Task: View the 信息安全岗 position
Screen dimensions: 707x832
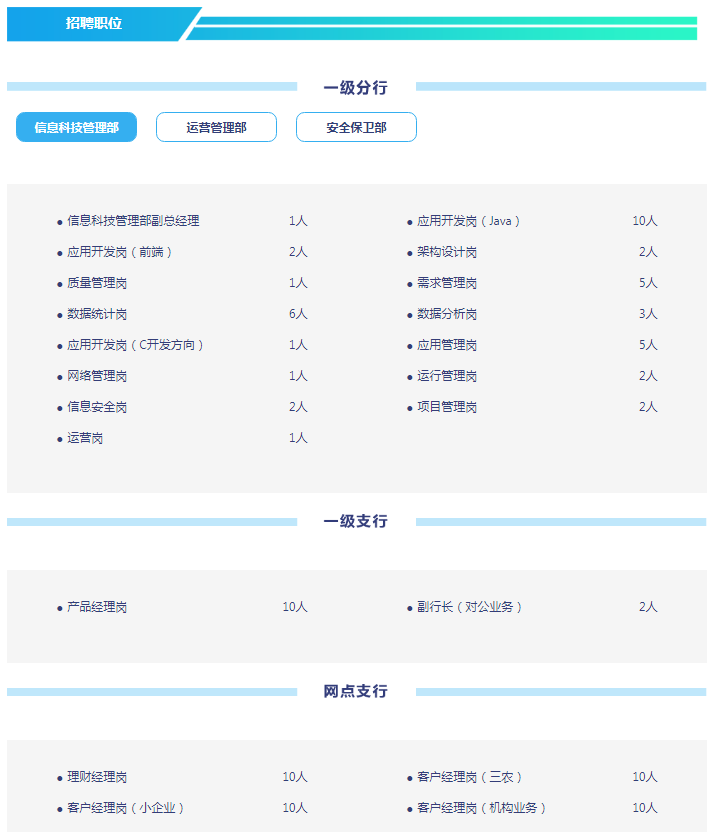Action: (x=97, y=407)
